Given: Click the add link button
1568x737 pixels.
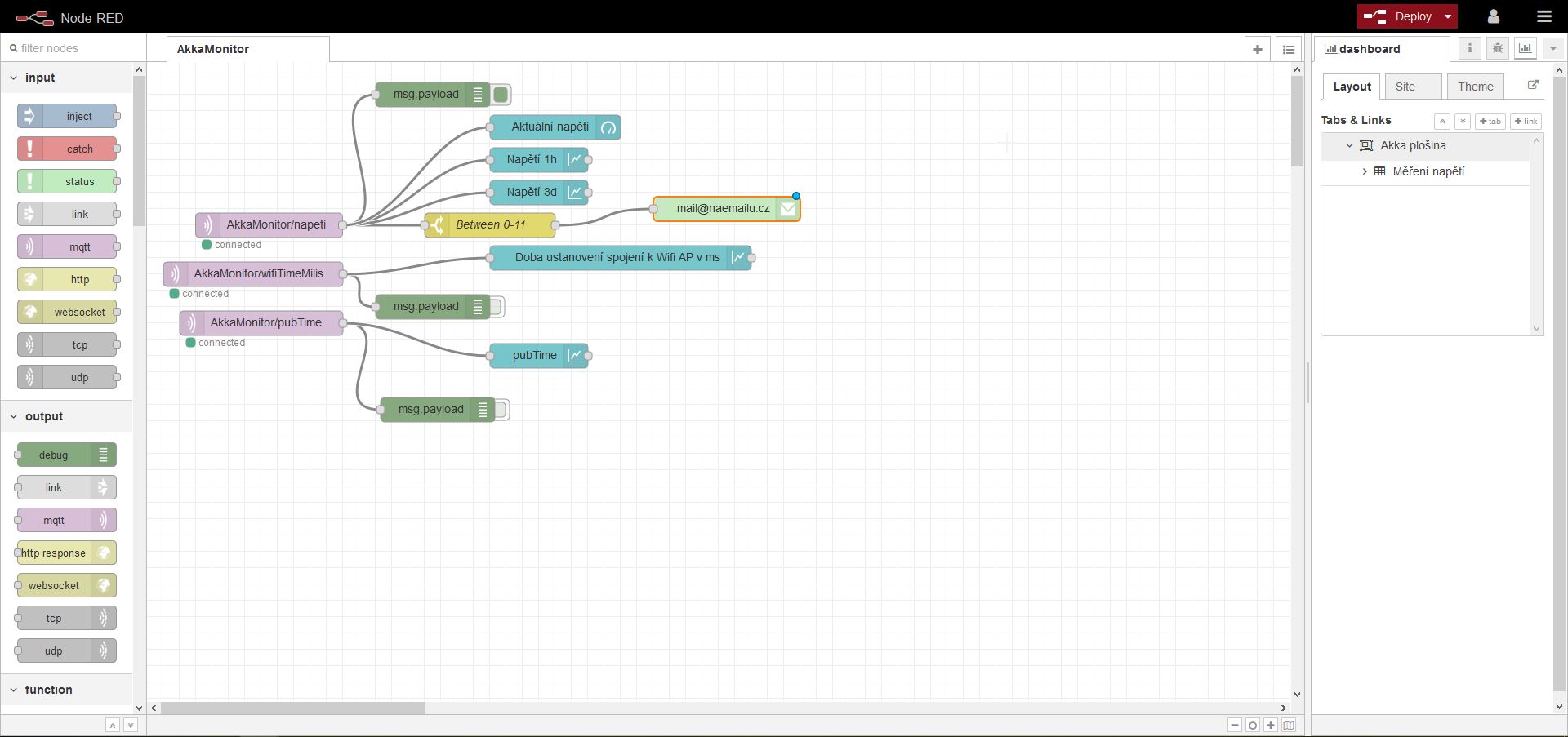Looking at the screenshot, I should pyautogui.click(x=1525, y=121).
